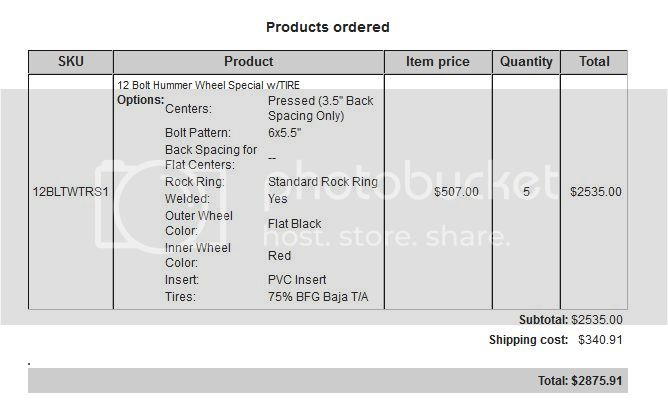Screen dimensions: 668x413
Task: Select the SKU column header
Action: pyautogui.click(x=70, y=62)
